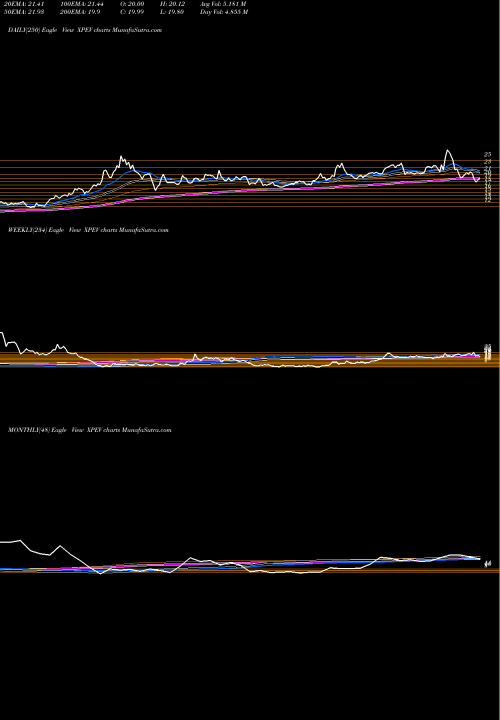This screenshot has width=500, height=720.
Task: Click the 50EMA: 21.98 value
Action: coord(22,12)
